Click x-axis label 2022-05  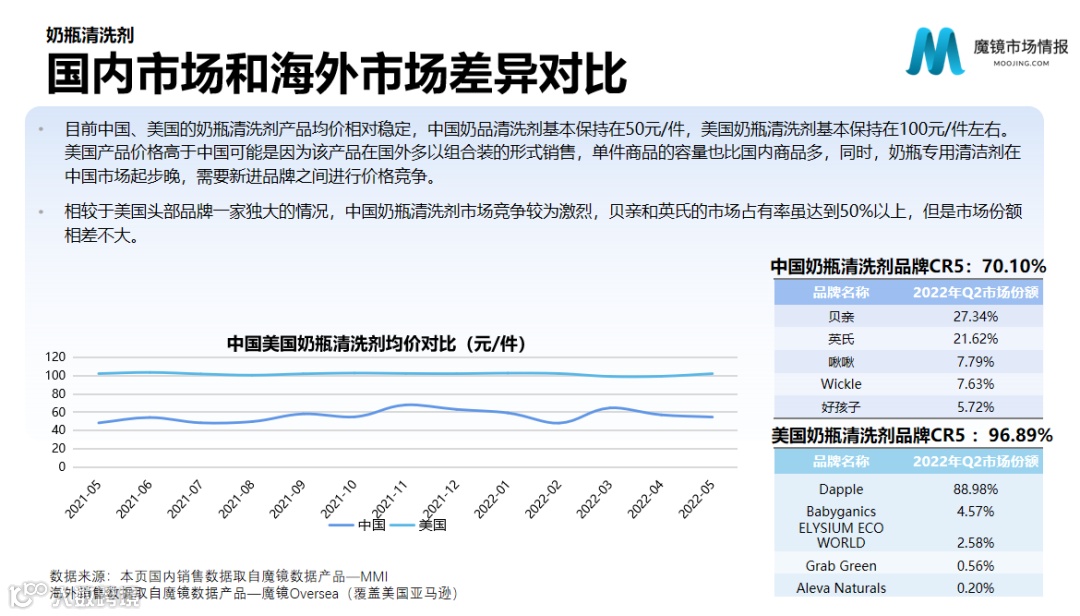point(696,499)
